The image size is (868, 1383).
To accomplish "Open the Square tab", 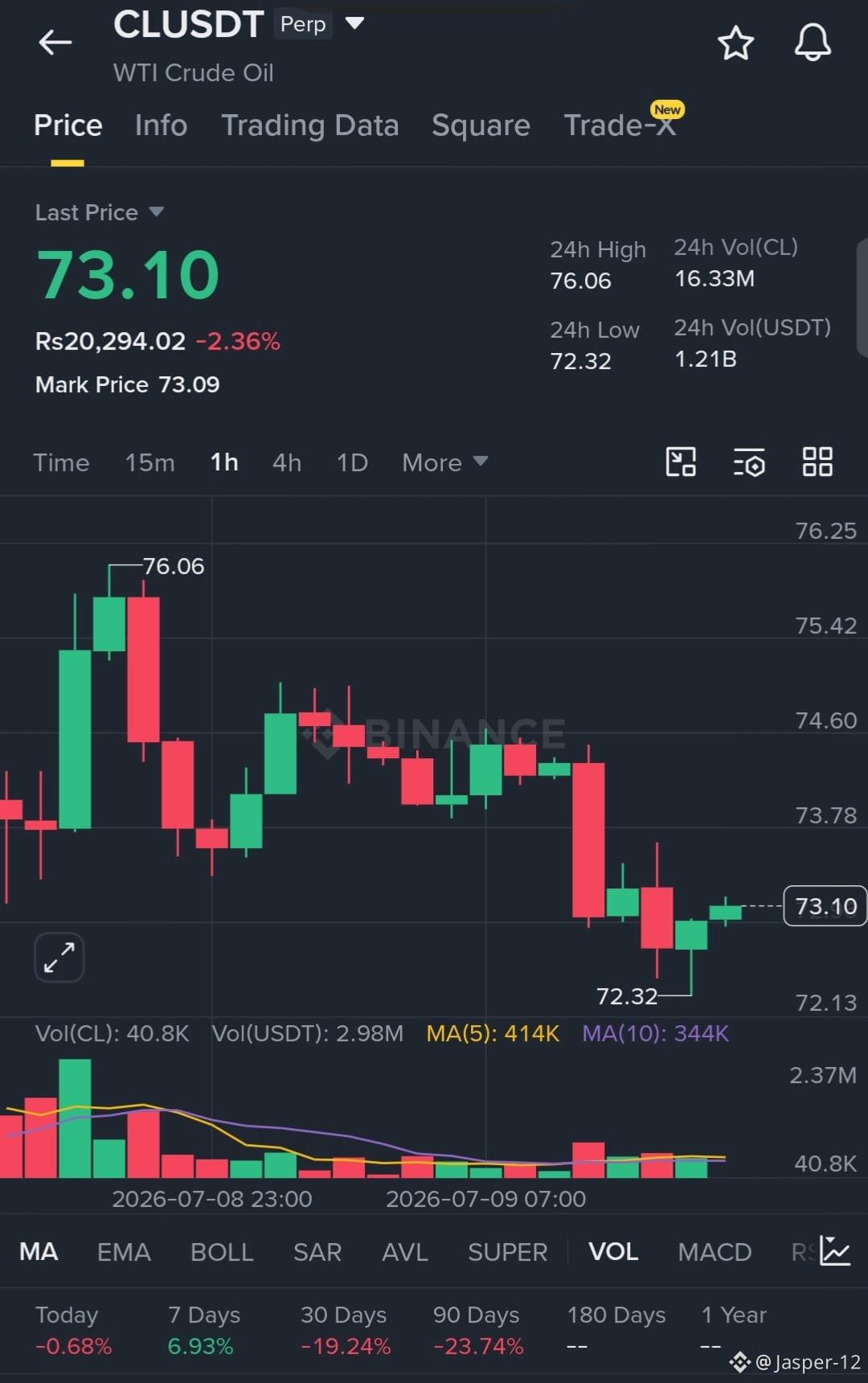I will pos(481,125).
